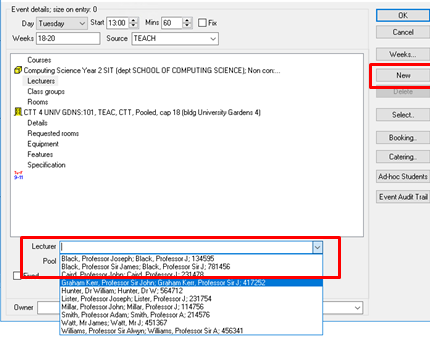This screenshot has width=430, height=362.
Task: Focus the Lecturer text input field
Action: tap(186, 247)
